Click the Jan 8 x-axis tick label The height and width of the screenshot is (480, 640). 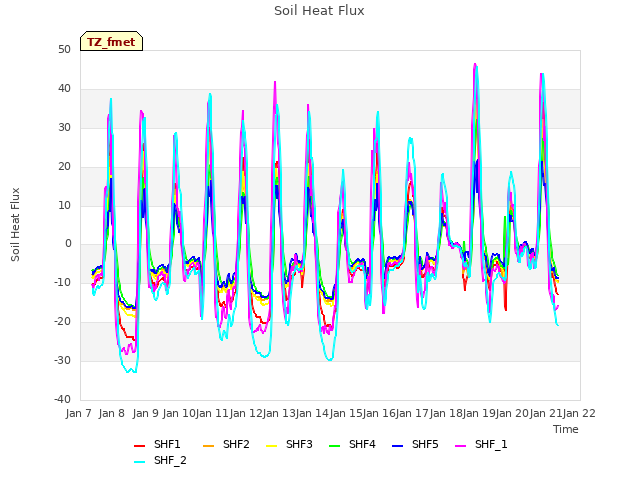[x=111, y=413]
